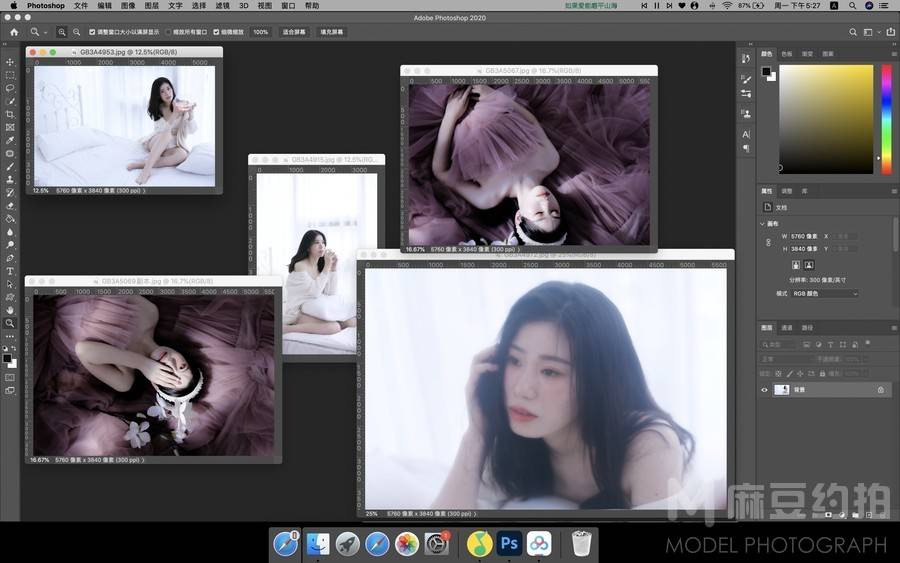The width and height of the screenshot is (900, 563).
Task: Click the share icon in options bar
Action: click(891, 32)
